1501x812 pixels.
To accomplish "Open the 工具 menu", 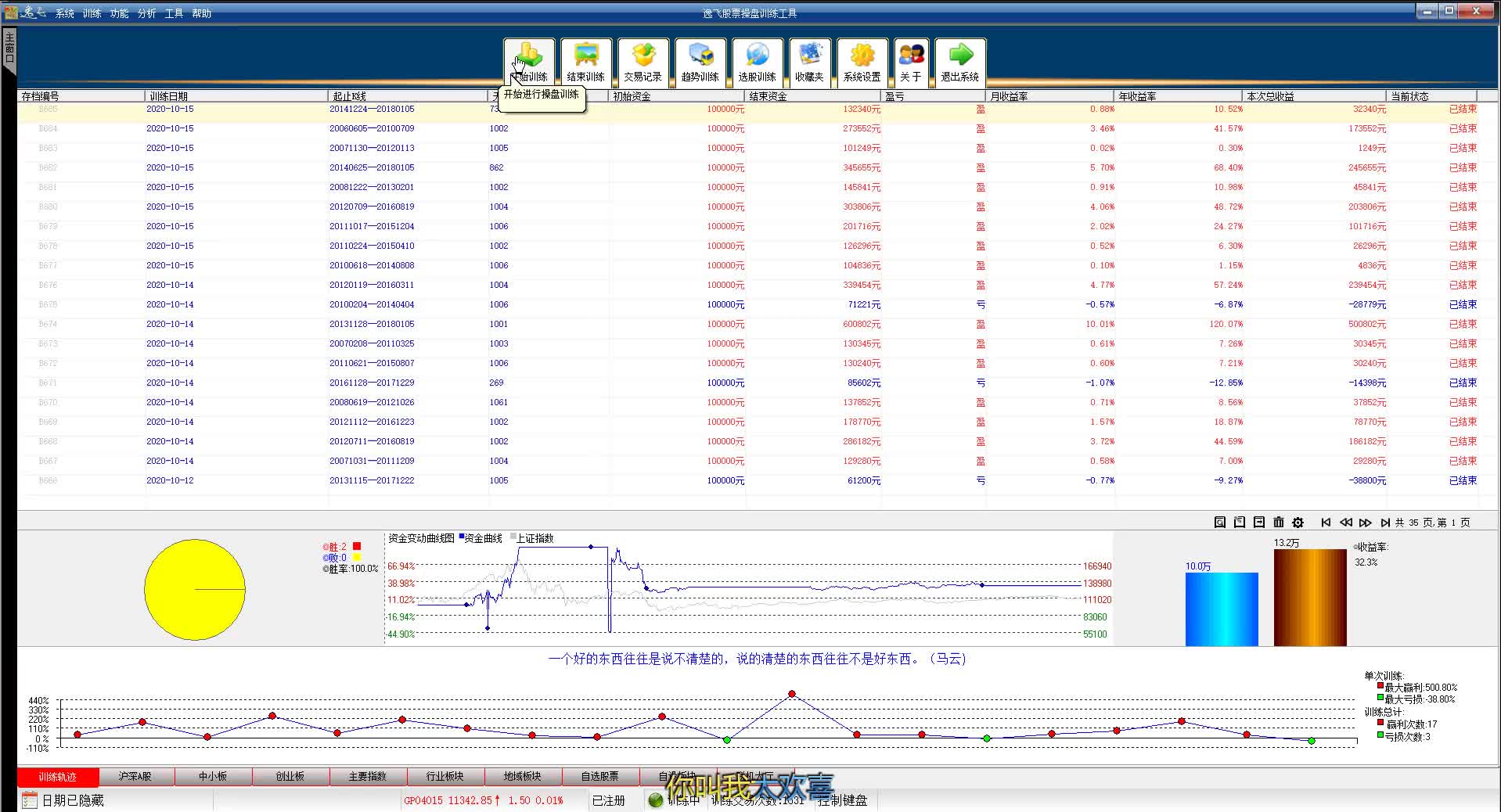I will [174, 13].
